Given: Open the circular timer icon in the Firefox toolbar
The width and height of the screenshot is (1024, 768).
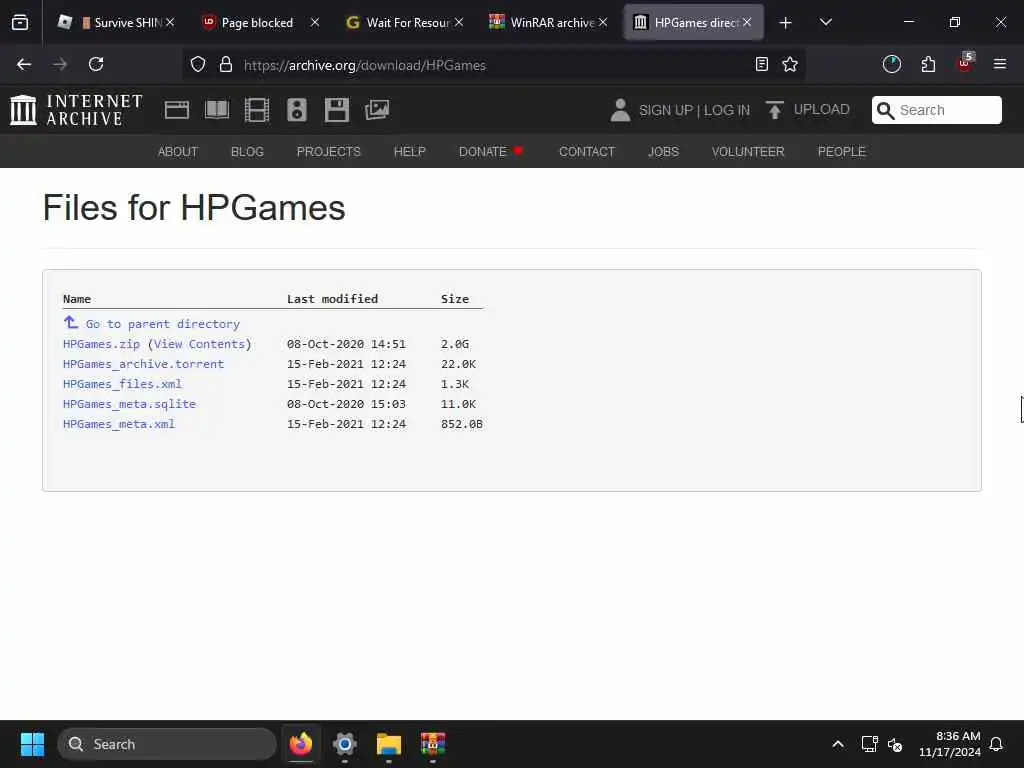Looking at the screenshot, I should (891, 64).
